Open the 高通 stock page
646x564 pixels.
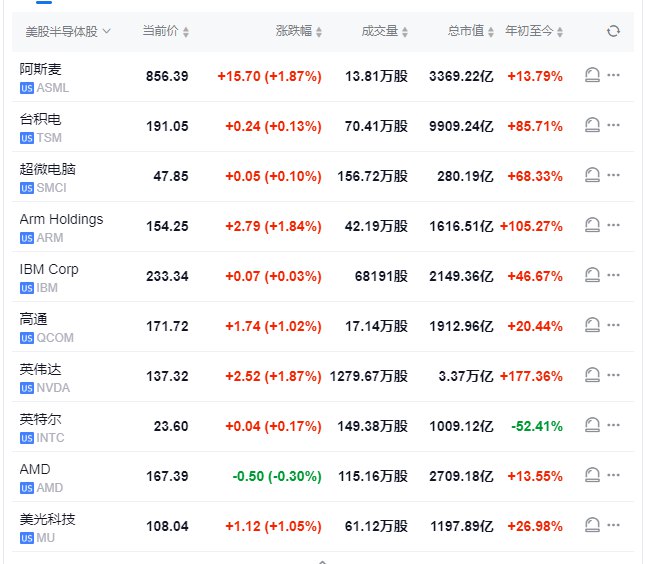pyautogui.click(x=33, y=319)
